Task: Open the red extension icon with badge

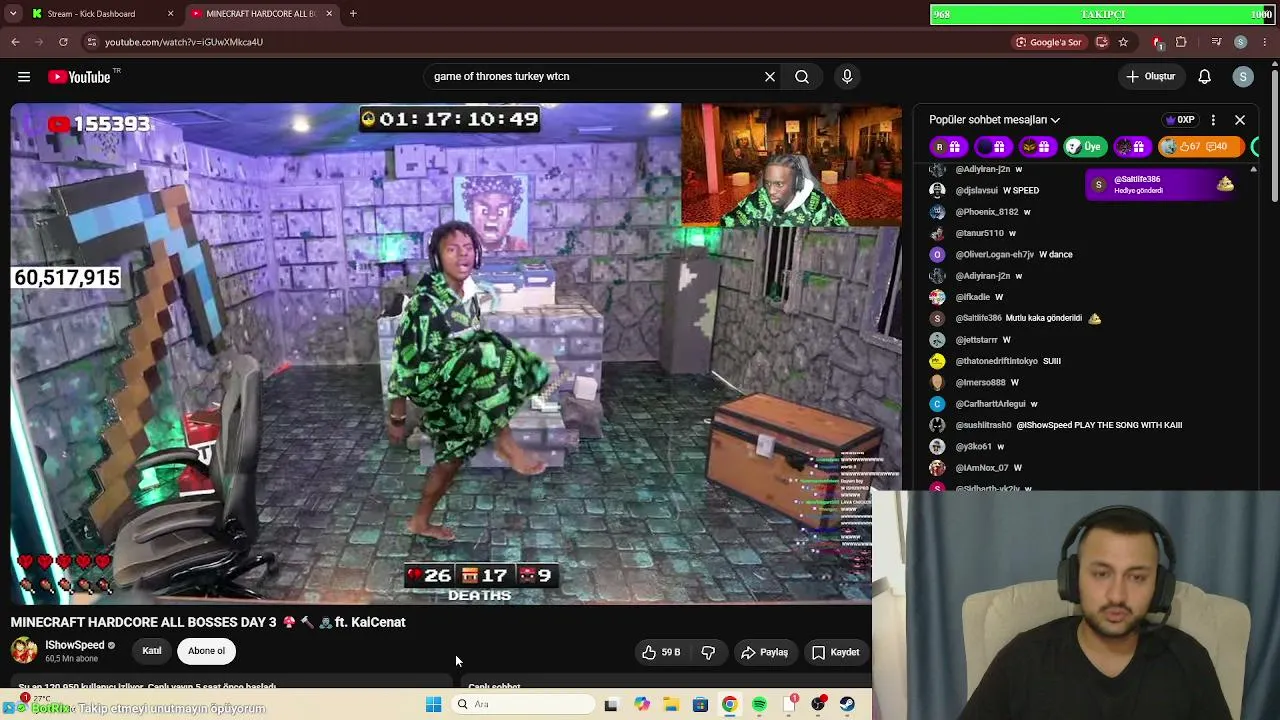Action: point(1158,42)
